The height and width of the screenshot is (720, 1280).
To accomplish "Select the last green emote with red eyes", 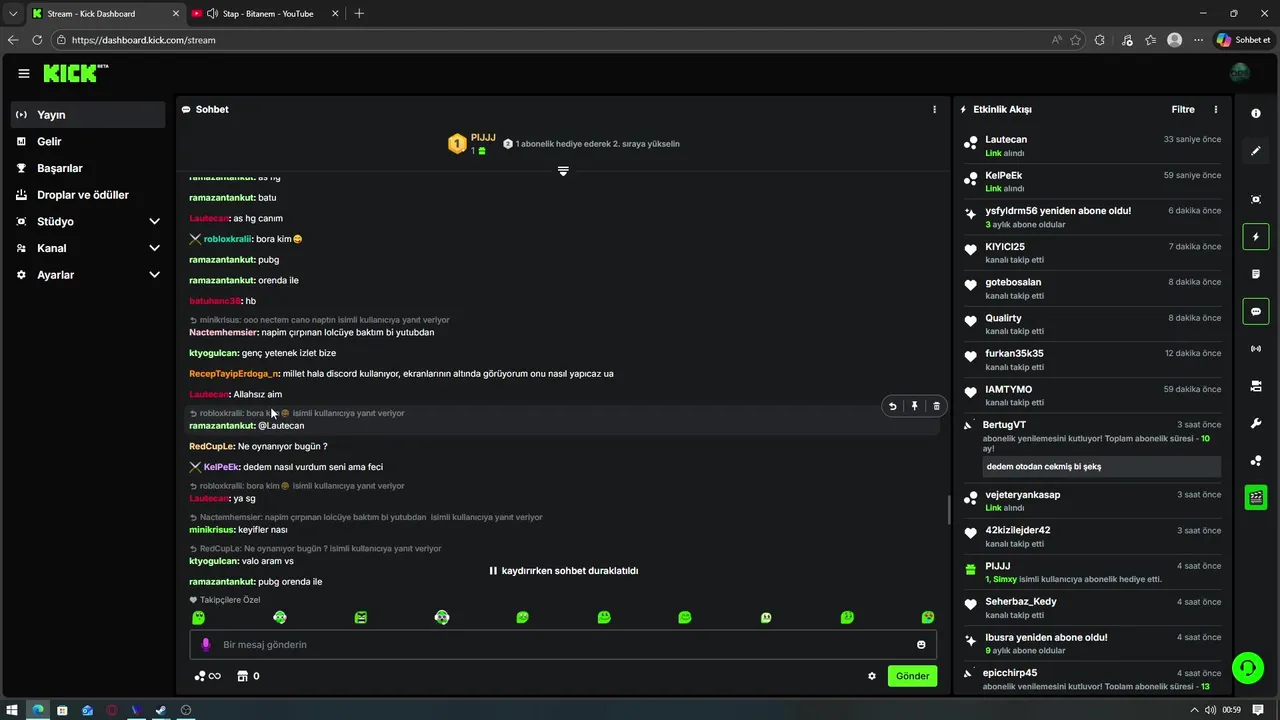I will [928, 618].
